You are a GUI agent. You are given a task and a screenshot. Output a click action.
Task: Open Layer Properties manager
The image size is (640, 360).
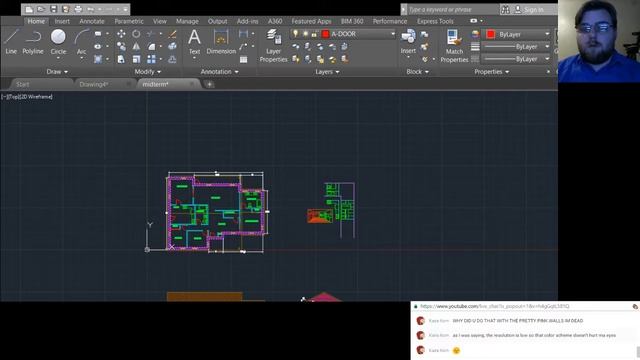pos(273,46)
